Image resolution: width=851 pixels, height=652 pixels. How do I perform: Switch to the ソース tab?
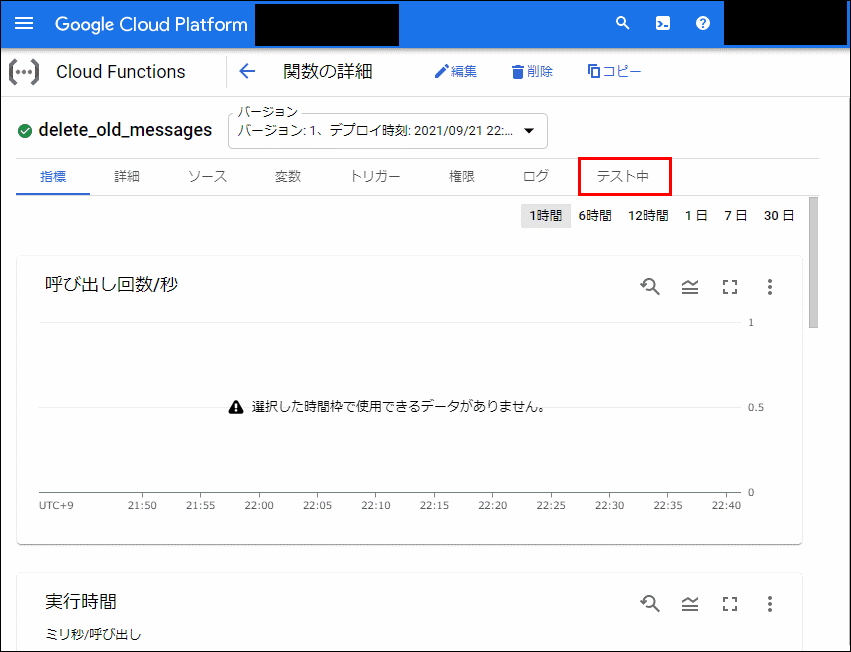click(x=207, y=176)
